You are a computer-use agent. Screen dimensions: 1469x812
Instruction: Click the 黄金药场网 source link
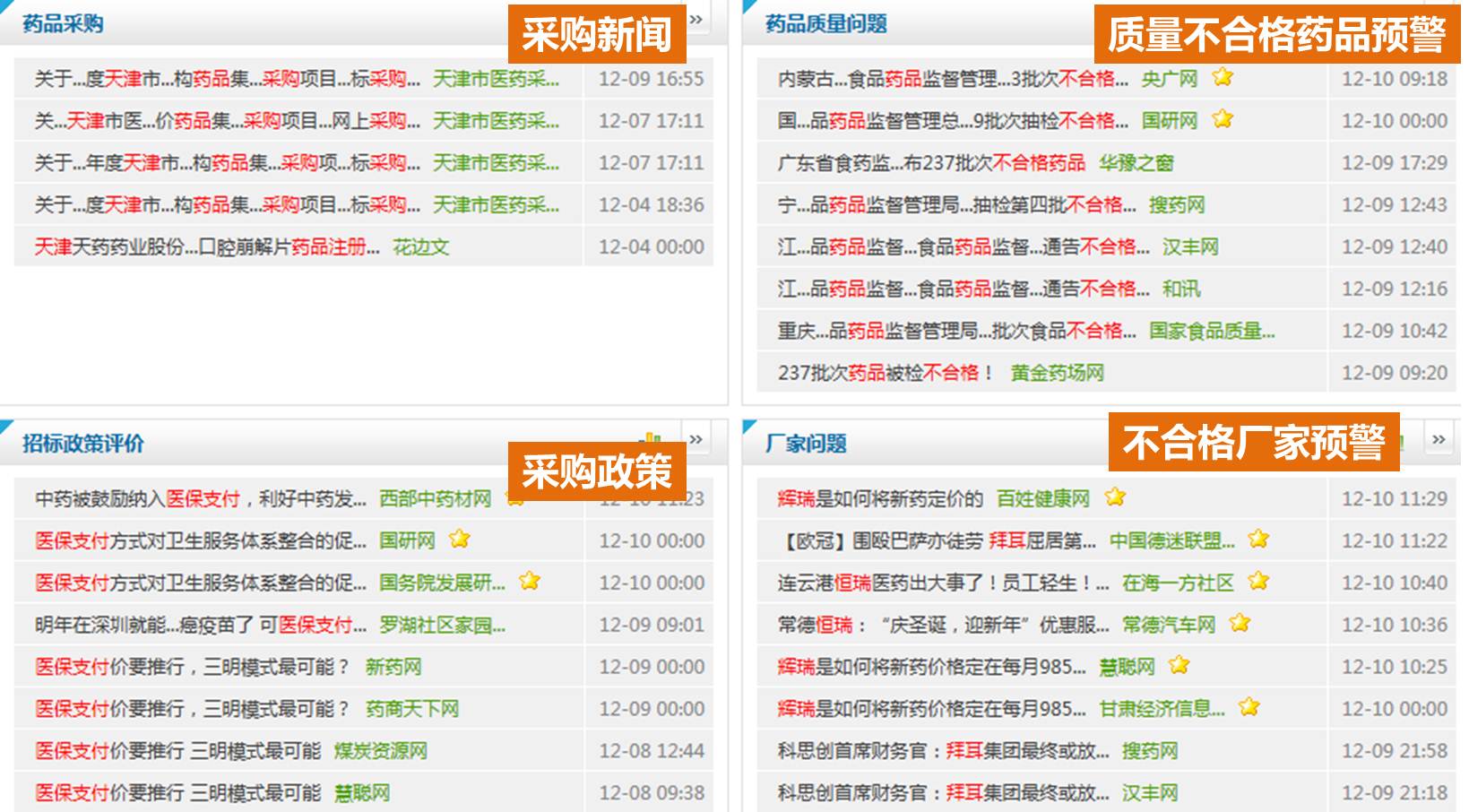click(x=1057, y=373)
